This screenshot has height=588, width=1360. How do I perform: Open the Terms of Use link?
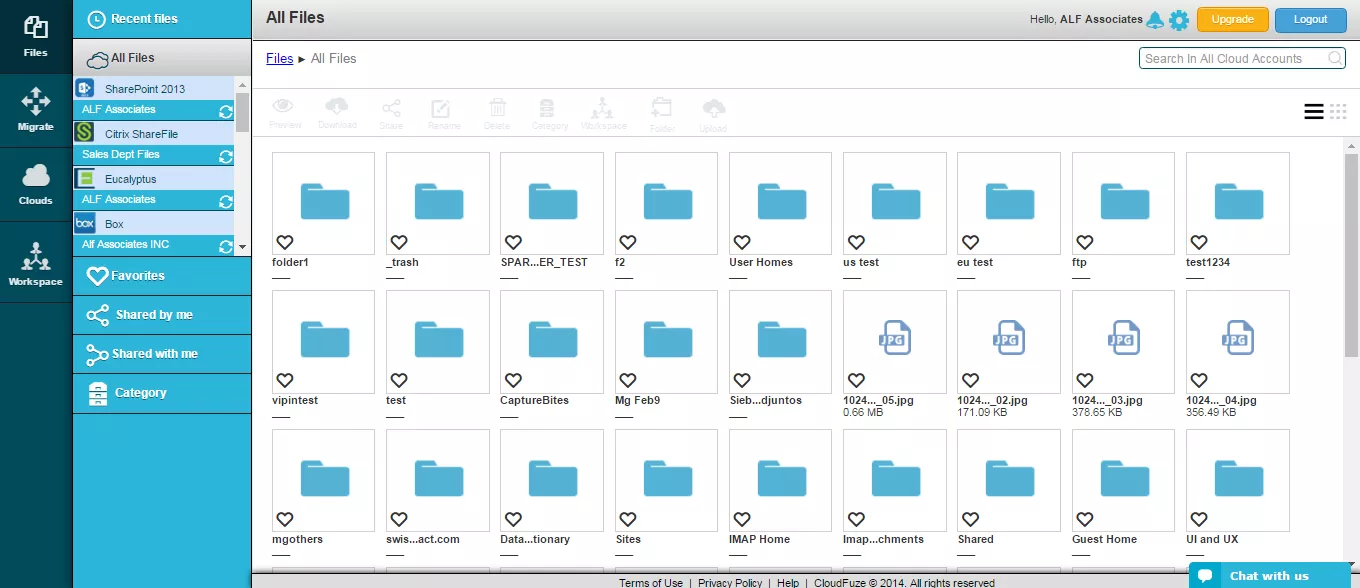[651, 582]
